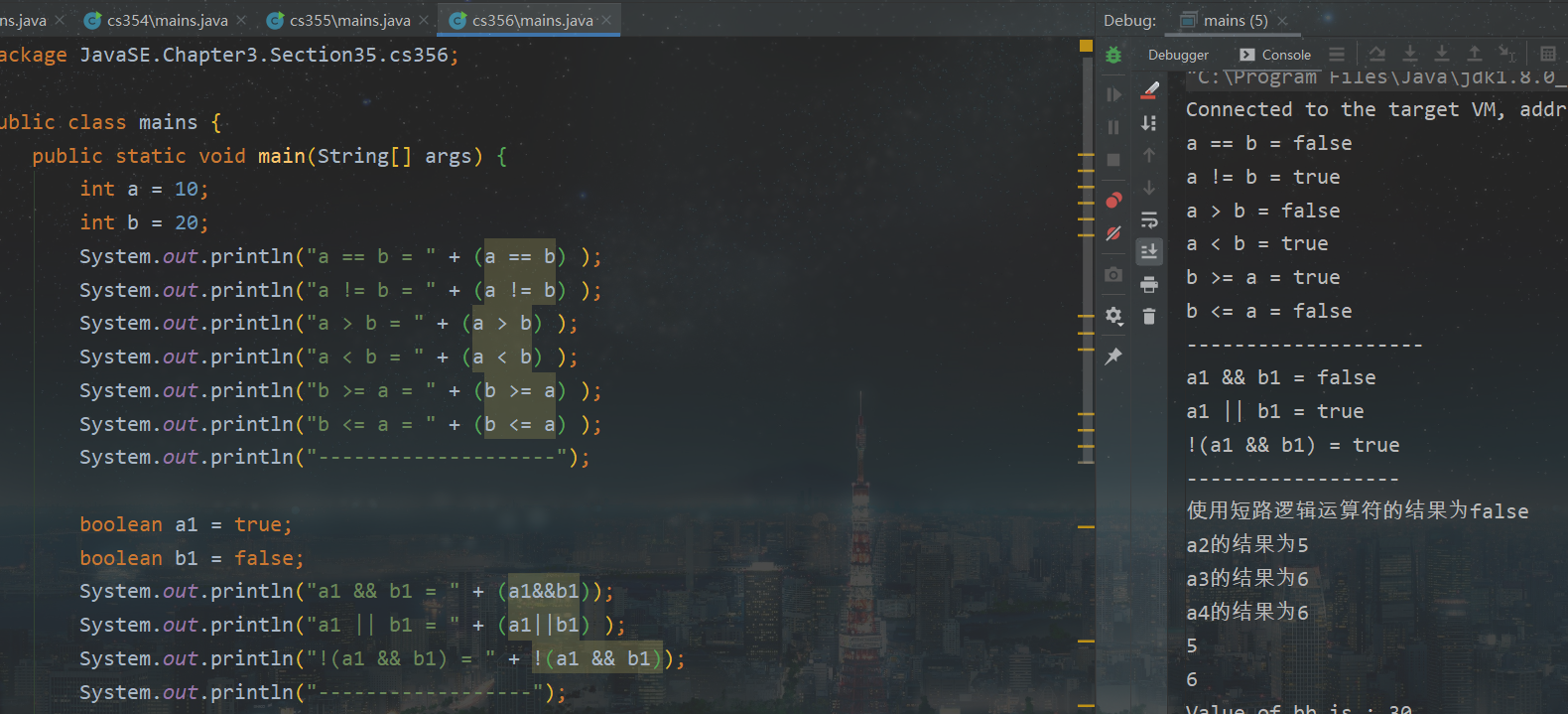The width and height of the screenshot is (1568, 714).
Task: Click the Resume Program icon
Action: (1113, 94)
